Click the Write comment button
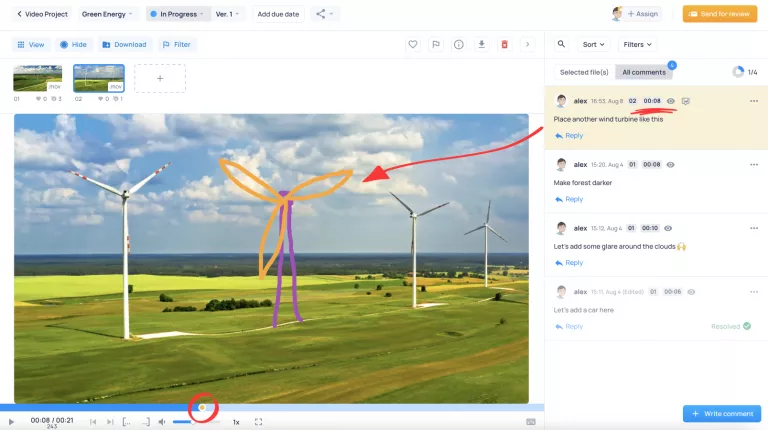Screen dimensions: 768x430 (722, 413)
